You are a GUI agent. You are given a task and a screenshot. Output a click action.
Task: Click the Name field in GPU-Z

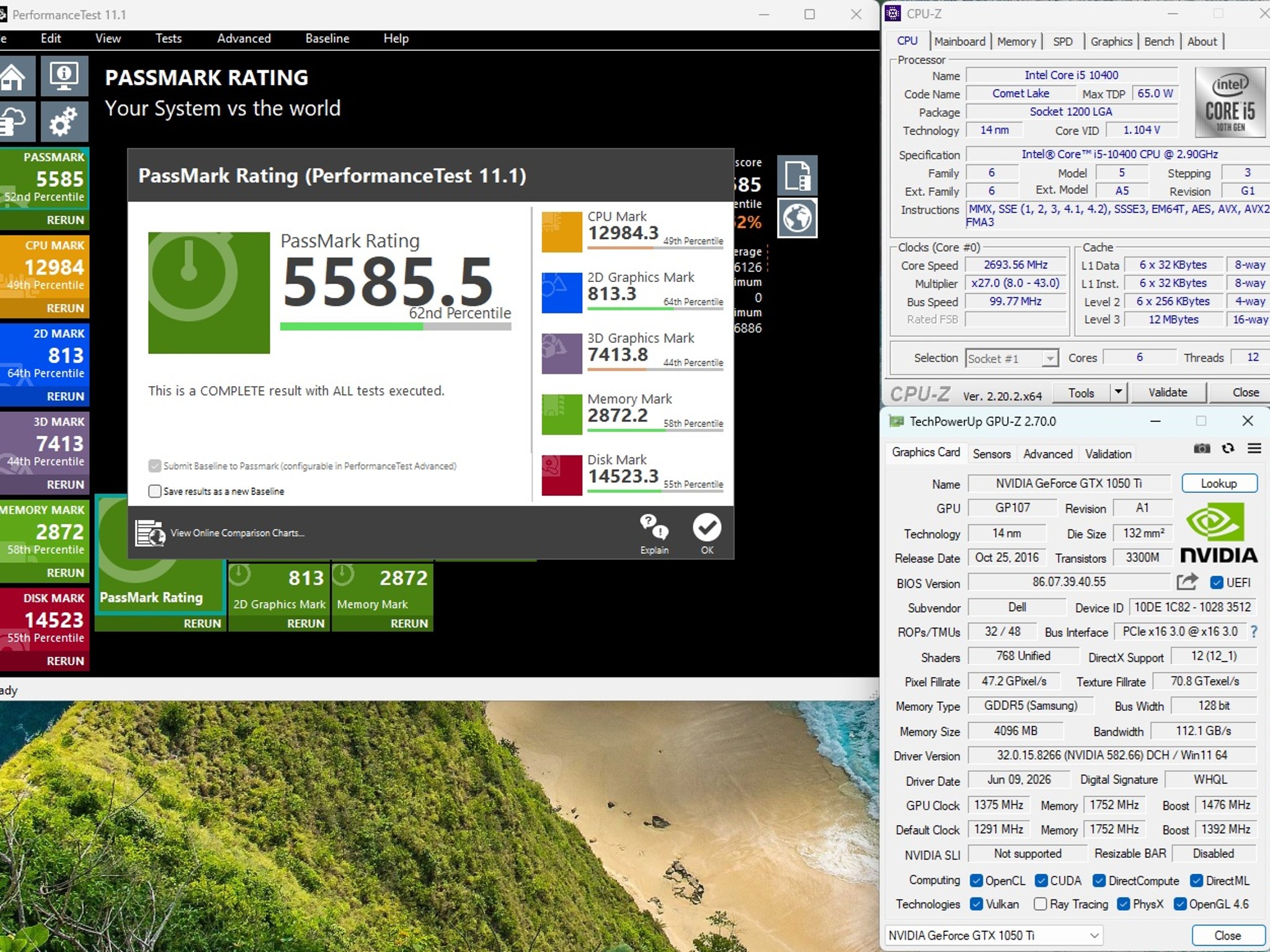[x=1069, y=483]
